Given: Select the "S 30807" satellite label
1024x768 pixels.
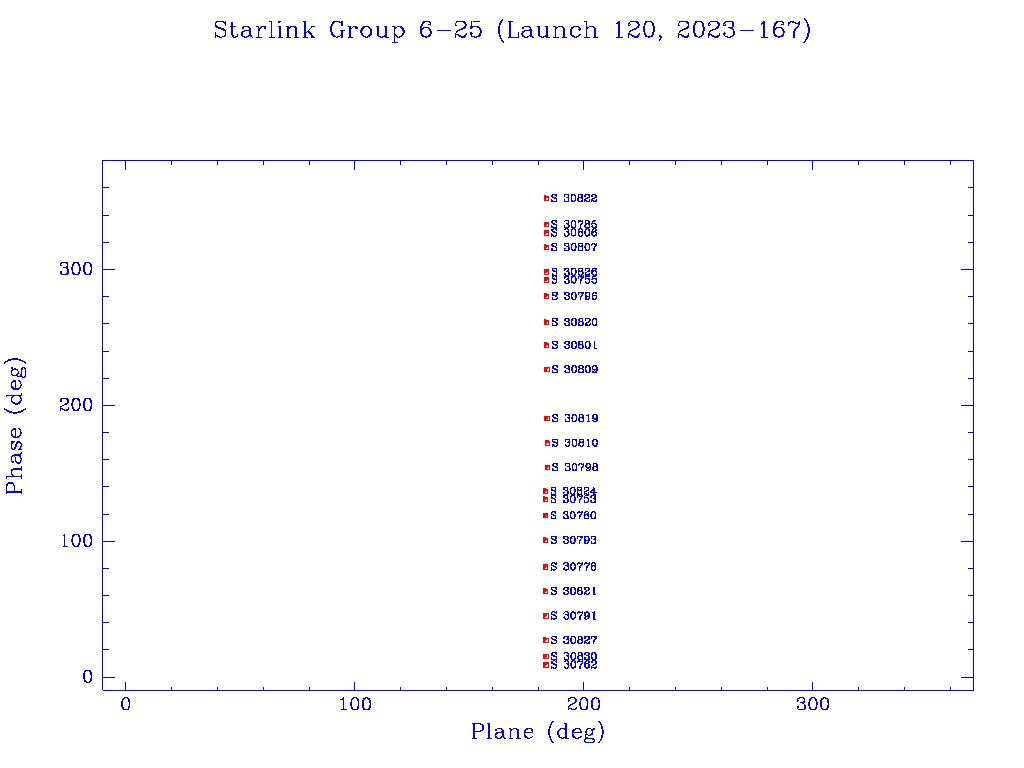Looking at the screenshot, I should (x=574, y=247).
